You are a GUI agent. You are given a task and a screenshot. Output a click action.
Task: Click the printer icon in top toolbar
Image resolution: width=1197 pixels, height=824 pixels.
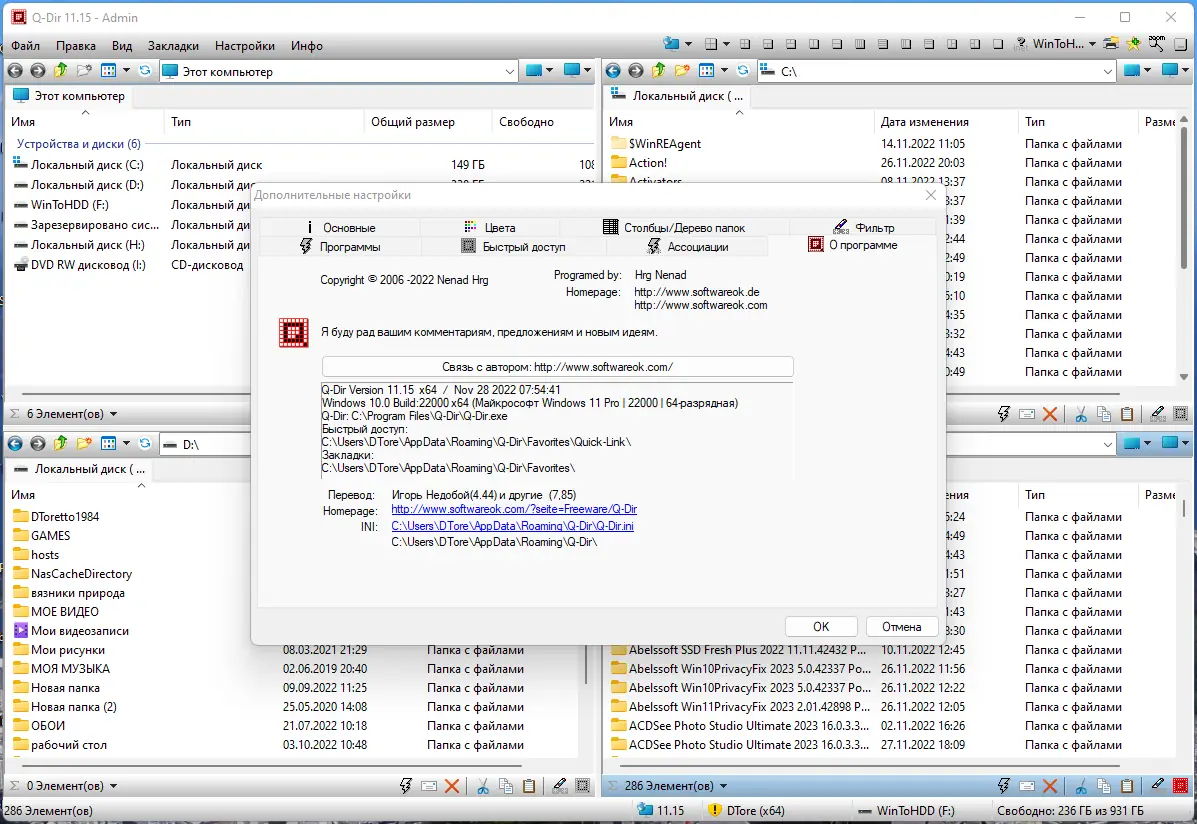pyautogui.click(x=1111, y=44)
